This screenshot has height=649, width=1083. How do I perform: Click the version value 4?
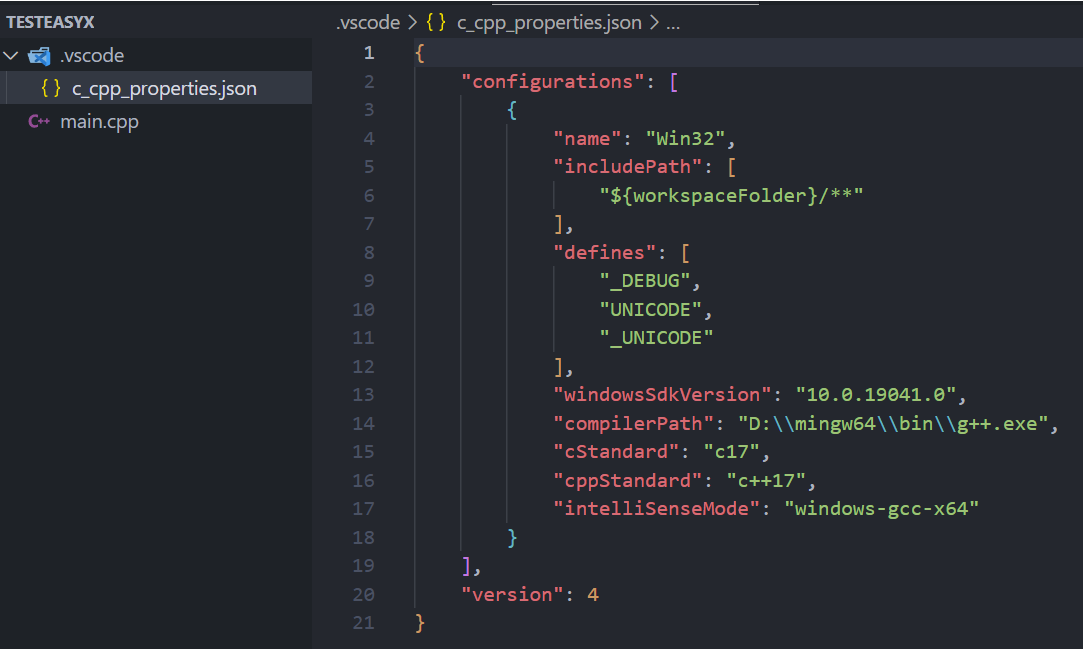(x=593, y=594)
